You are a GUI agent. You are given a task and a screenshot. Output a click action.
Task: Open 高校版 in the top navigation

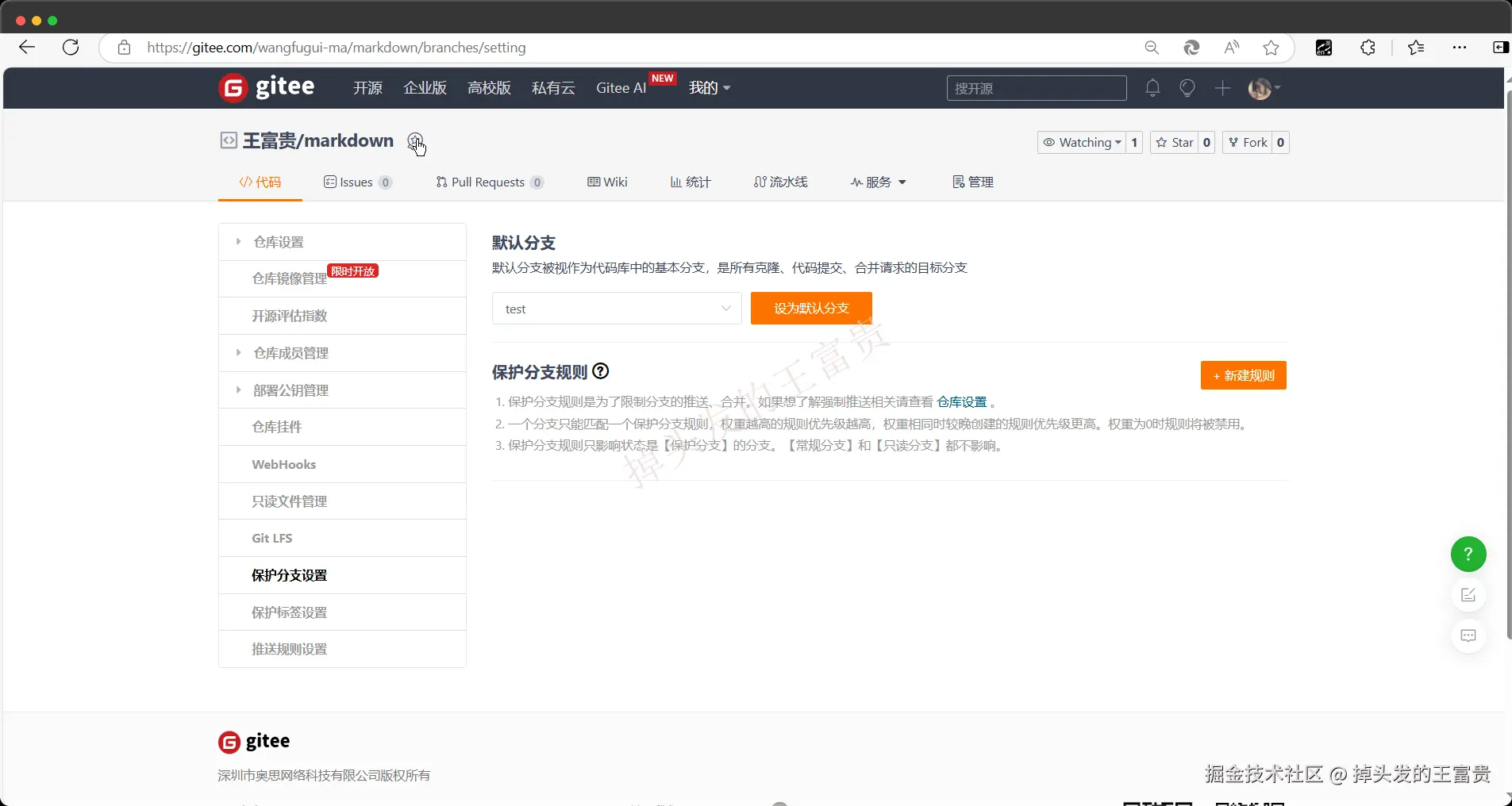489,88
